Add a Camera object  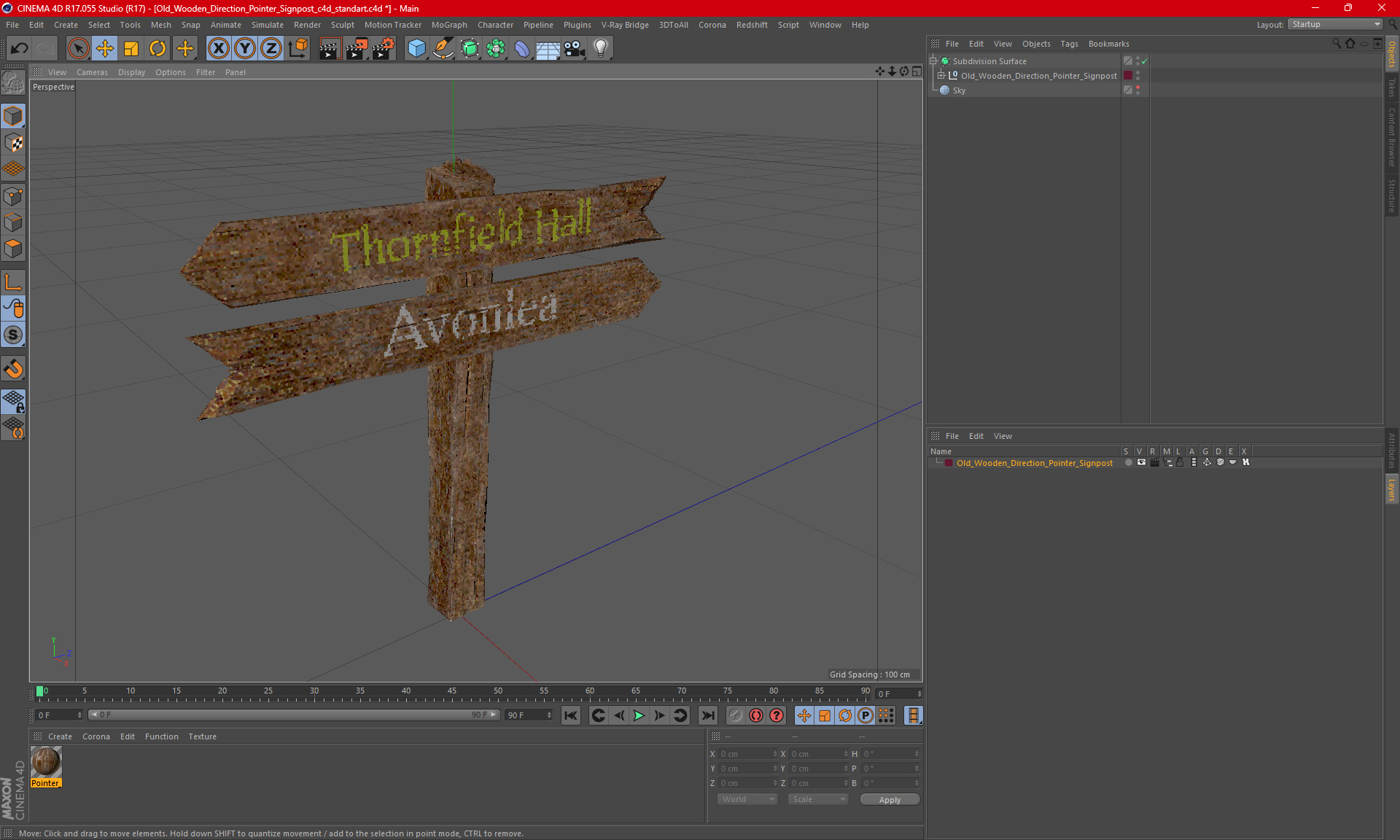click(575, 49)
